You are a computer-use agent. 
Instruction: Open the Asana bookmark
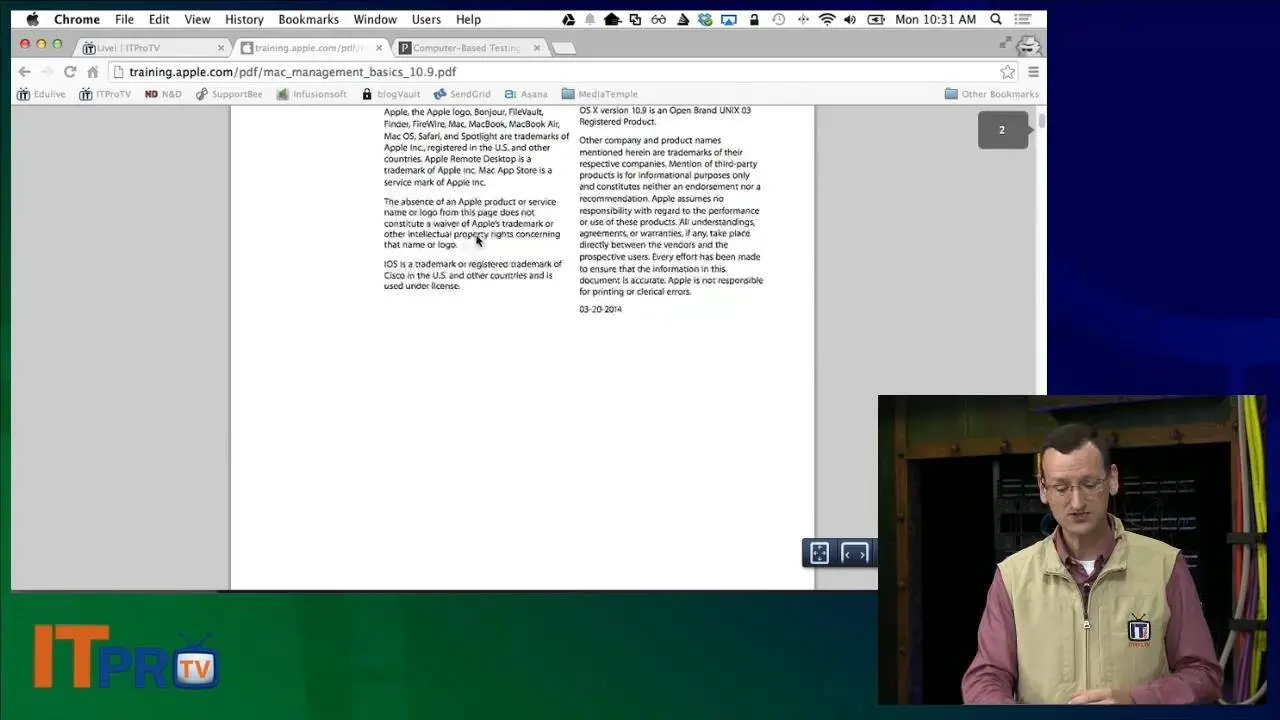pos(526,94)
